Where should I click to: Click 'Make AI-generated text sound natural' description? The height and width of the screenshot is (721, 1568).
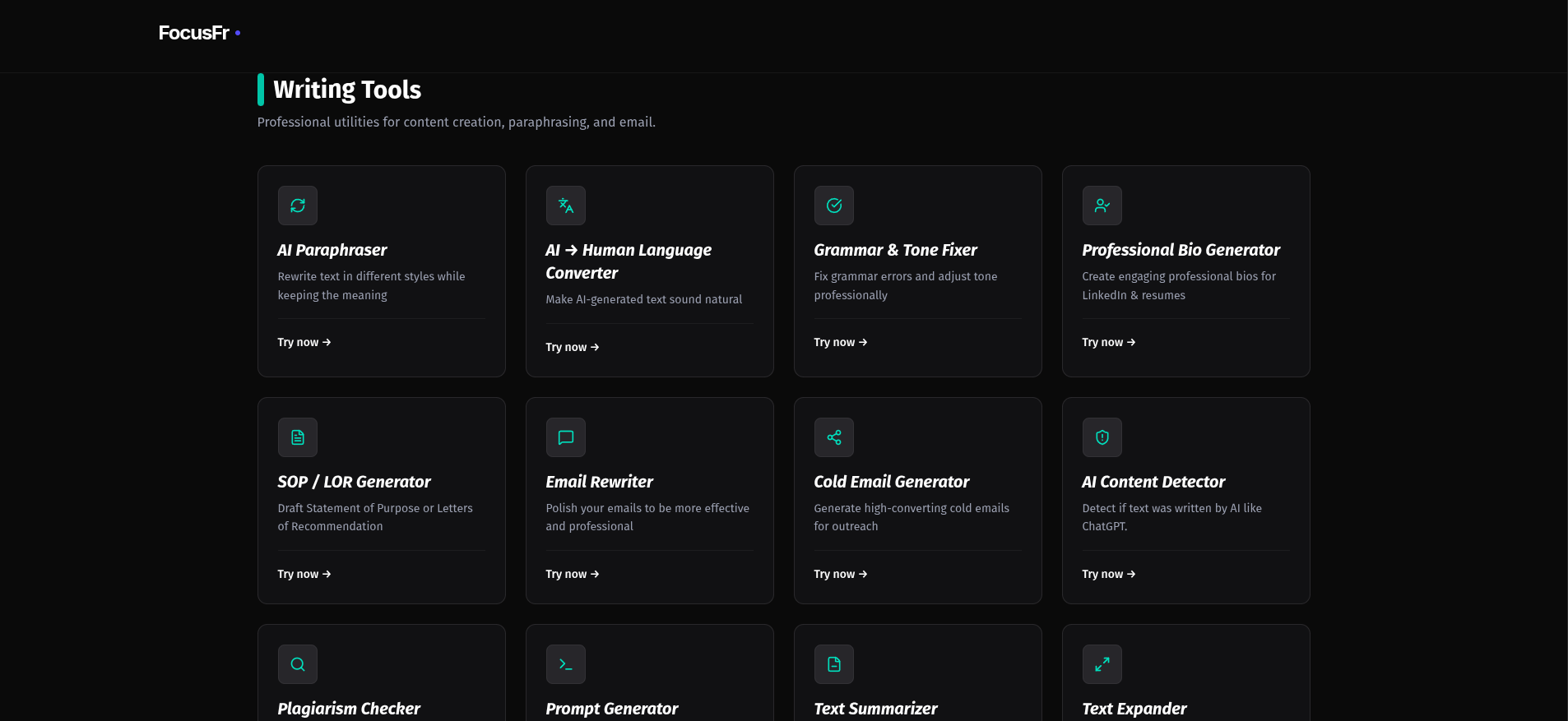644,299
